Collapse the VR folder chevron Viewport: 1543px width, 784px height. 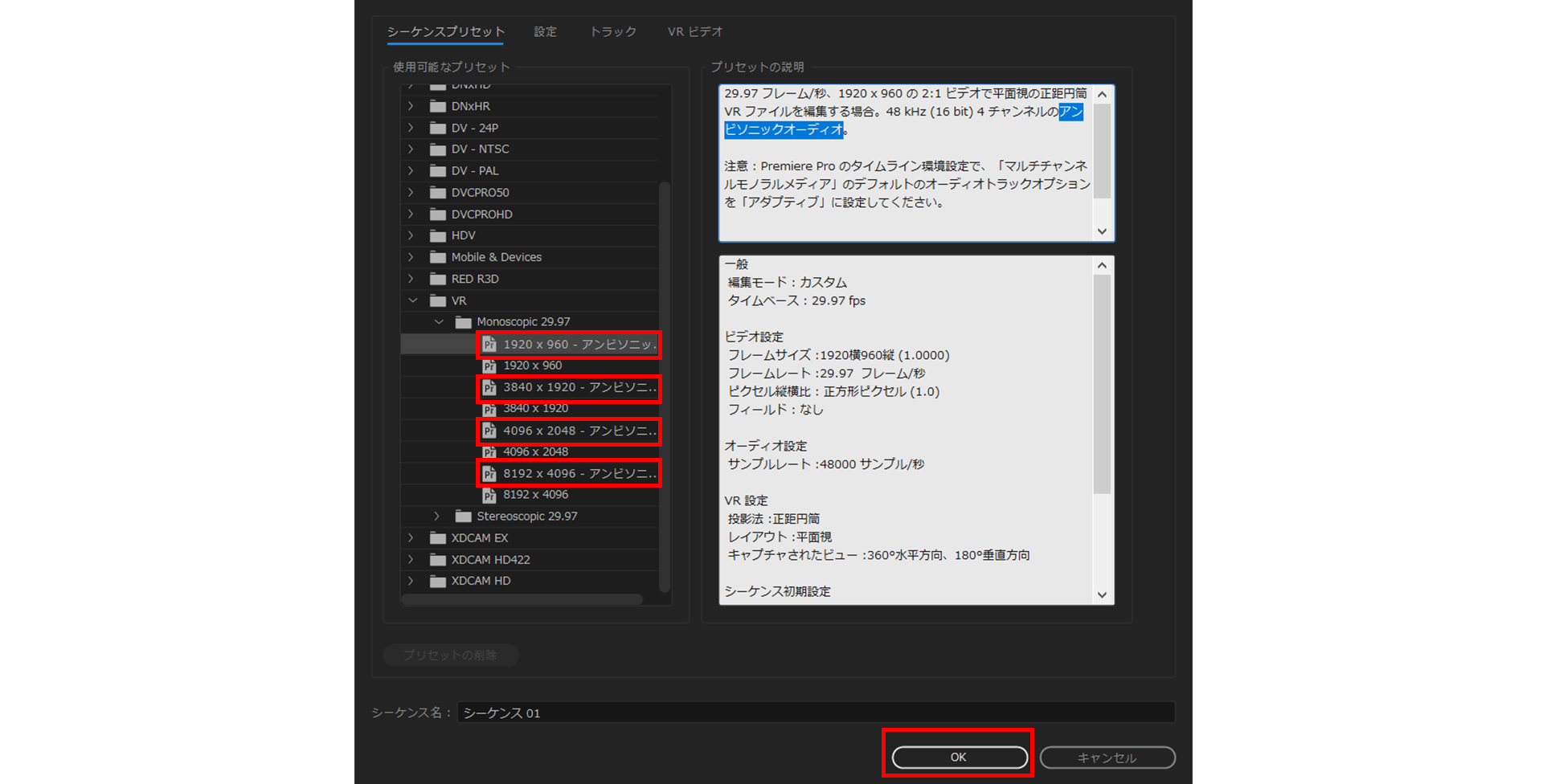[x=412, y=300]
